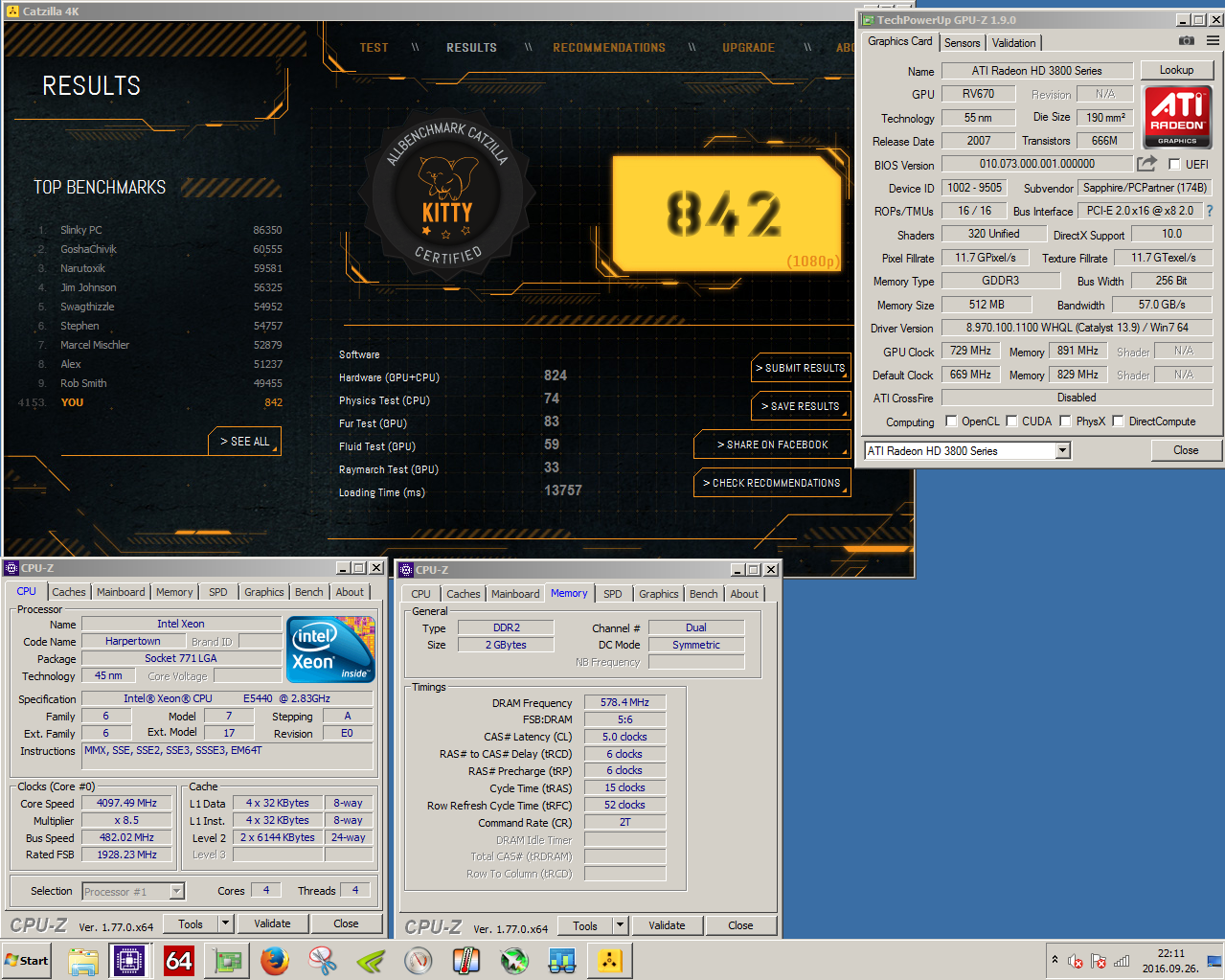This screenshot has height=980, width=1225.
Task: Toggle the OpenCL checkbox
Action: coord(951,421)
